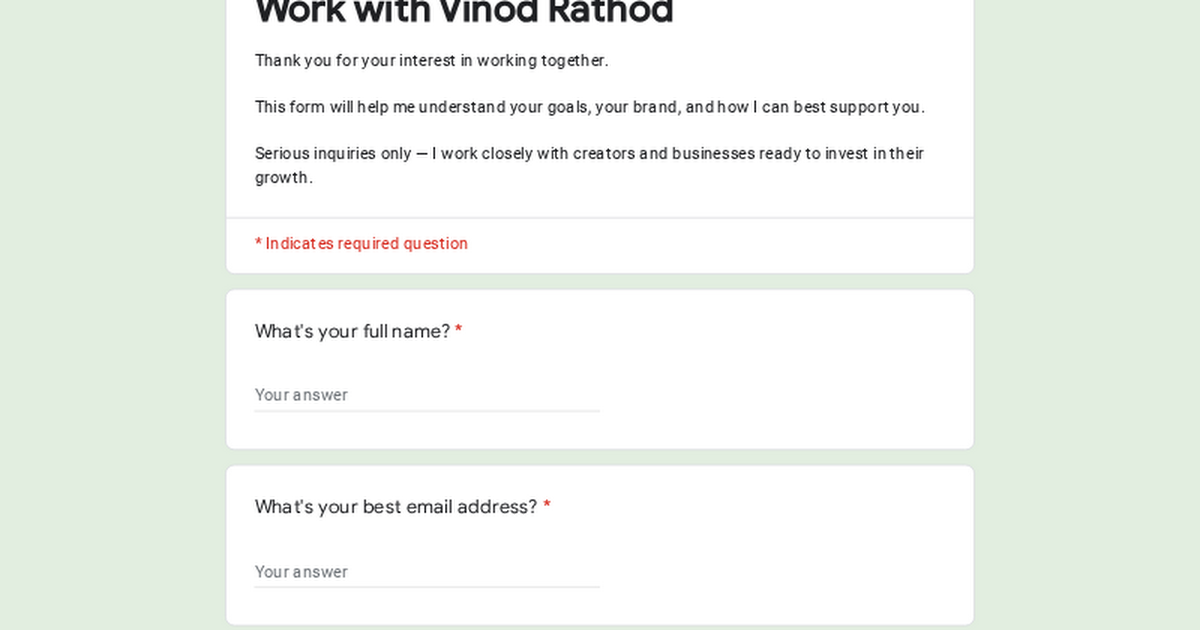
Task: Click the divider line above the required notice
Action: 600,218
